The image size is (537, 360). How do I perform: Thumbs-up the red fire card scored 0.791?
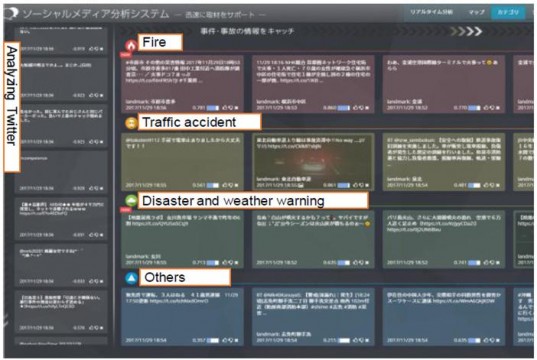pos(225,108)
